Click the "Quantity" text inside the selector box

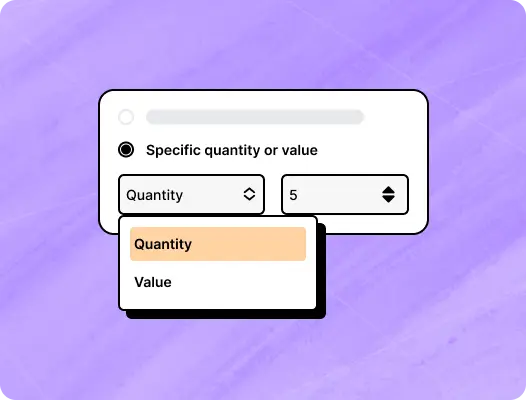click(x=155, y=195)
